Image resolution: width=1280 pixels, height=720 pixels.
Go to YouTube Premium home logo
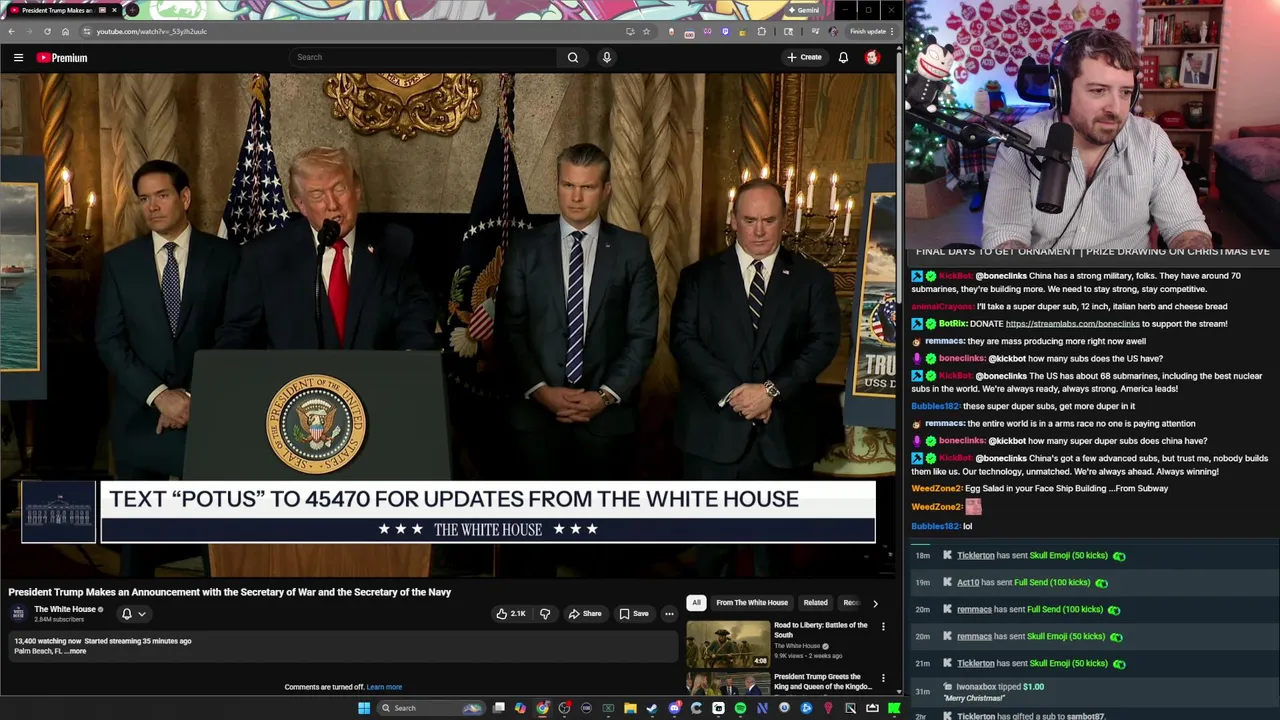(x=62, y=58)
